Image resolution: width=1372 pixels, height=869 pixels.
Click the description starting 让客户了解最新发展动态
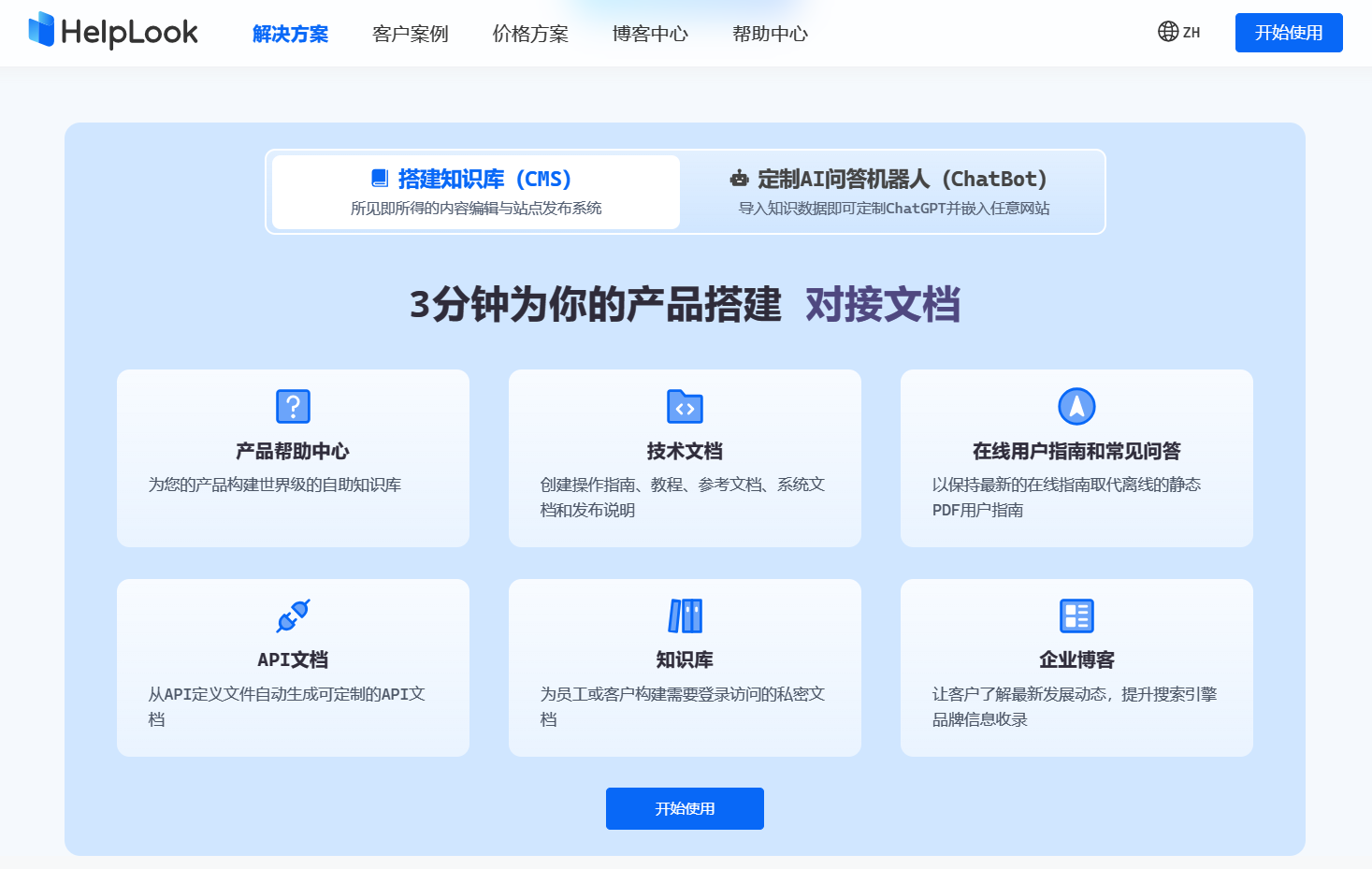pos(1075,706)
